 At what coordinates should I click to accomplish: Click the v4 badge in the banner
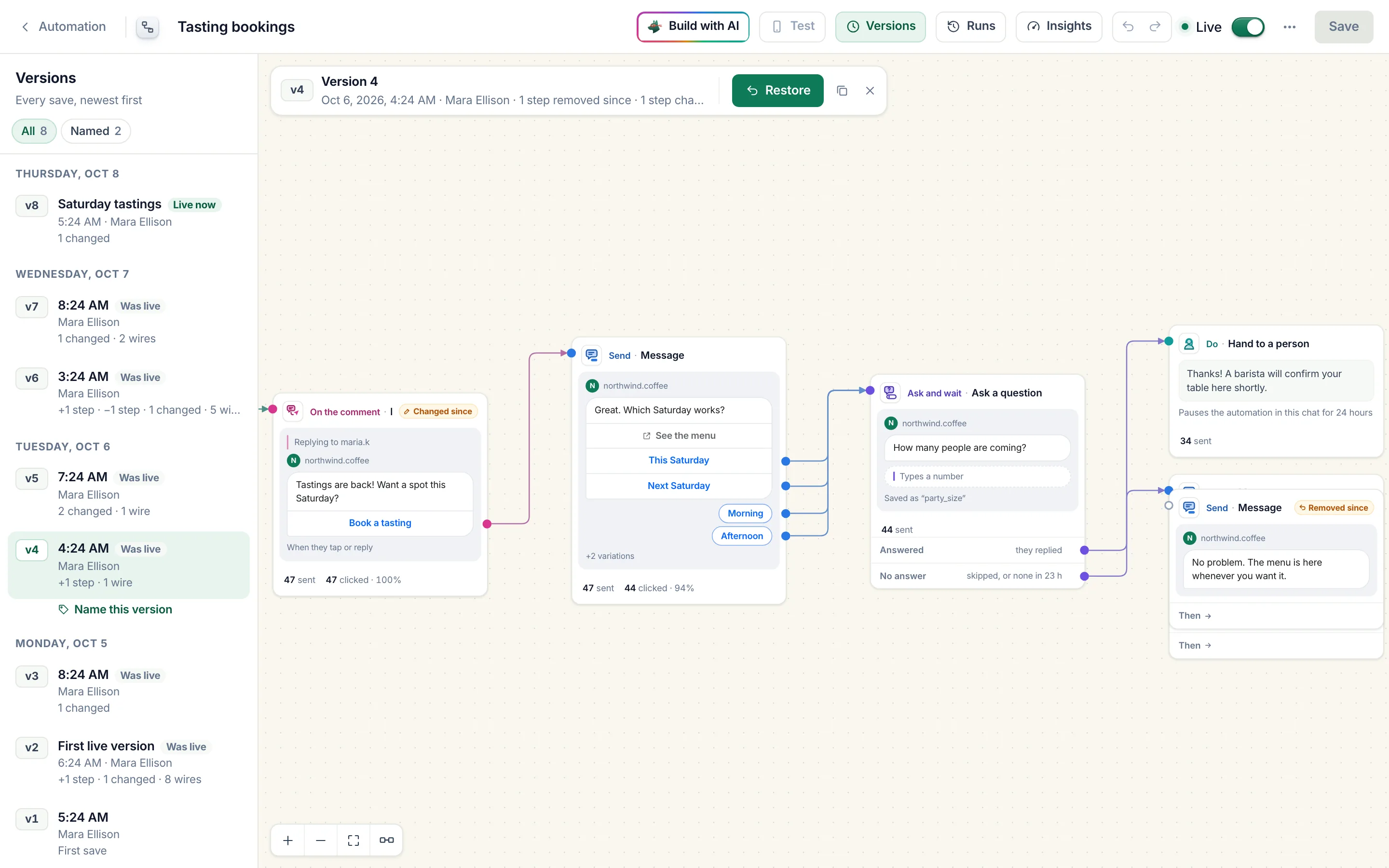(x=297, y=90)
